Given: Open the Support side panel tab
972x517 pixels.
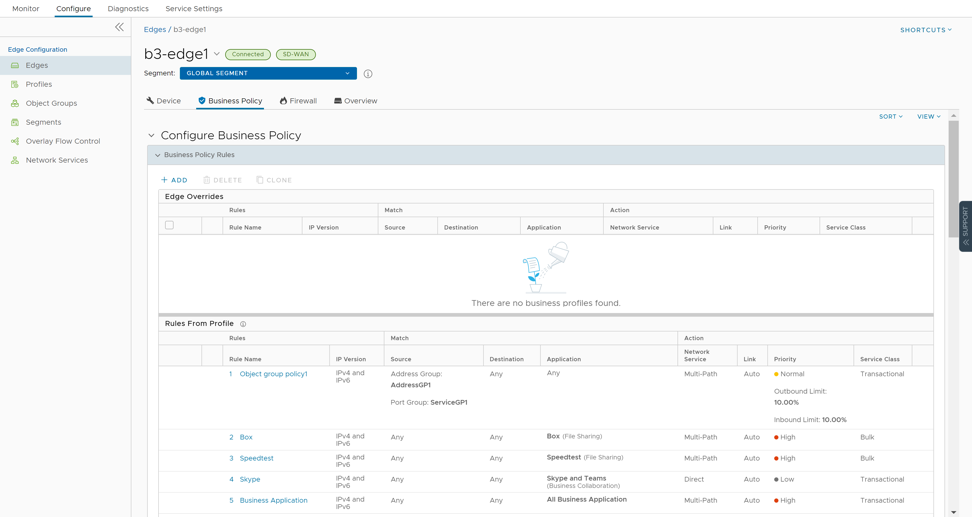Looking at the screenshot, I should [x=965, y=226].
